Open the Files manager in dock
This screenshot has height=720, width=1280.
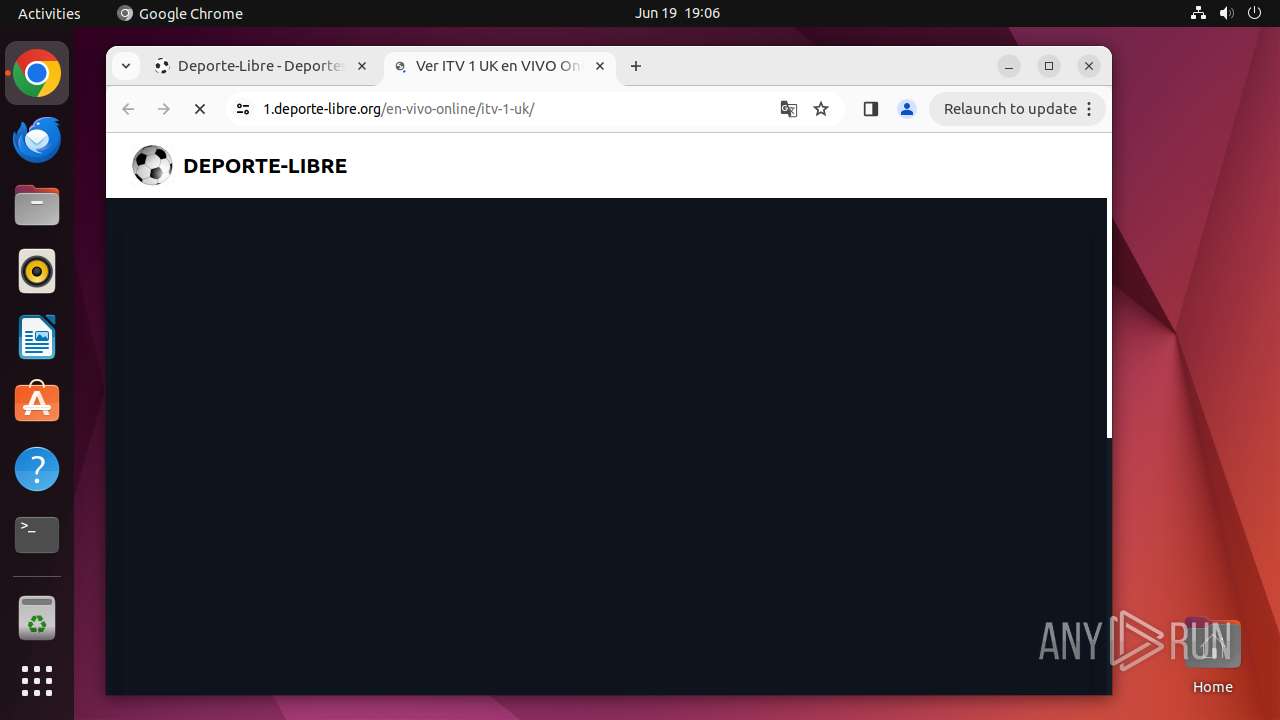(x=37, y=206)
